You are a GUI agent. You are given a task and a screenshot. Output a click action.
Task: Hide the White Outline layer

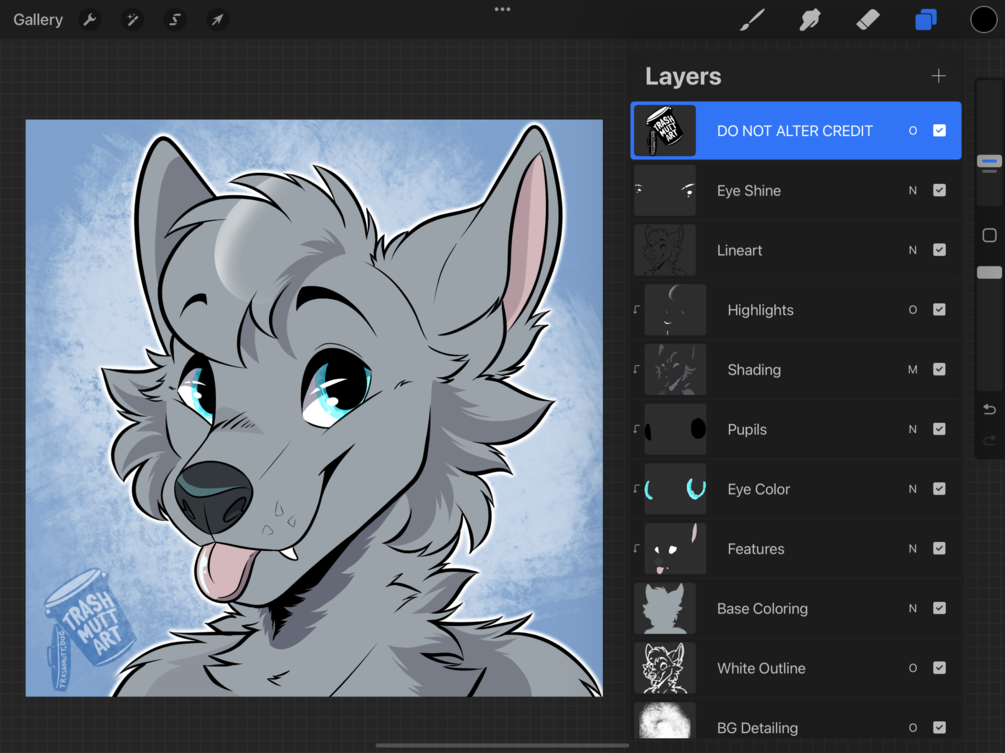pos(939,668)
